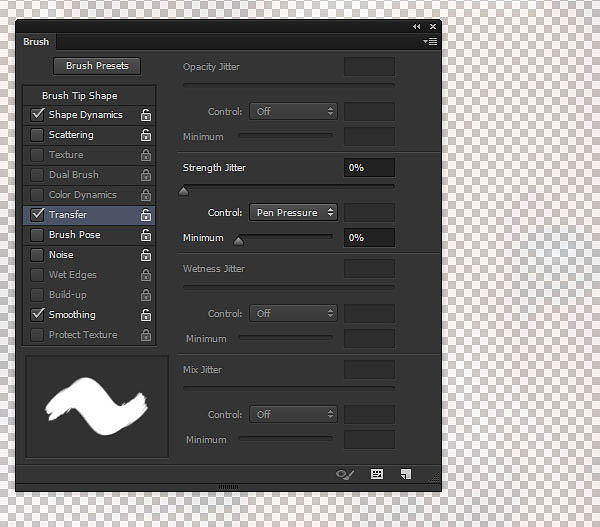Uncheck the Smoothing checkbox
The height and width of the screenshot is (527, 600).
(x=37, y=314)
